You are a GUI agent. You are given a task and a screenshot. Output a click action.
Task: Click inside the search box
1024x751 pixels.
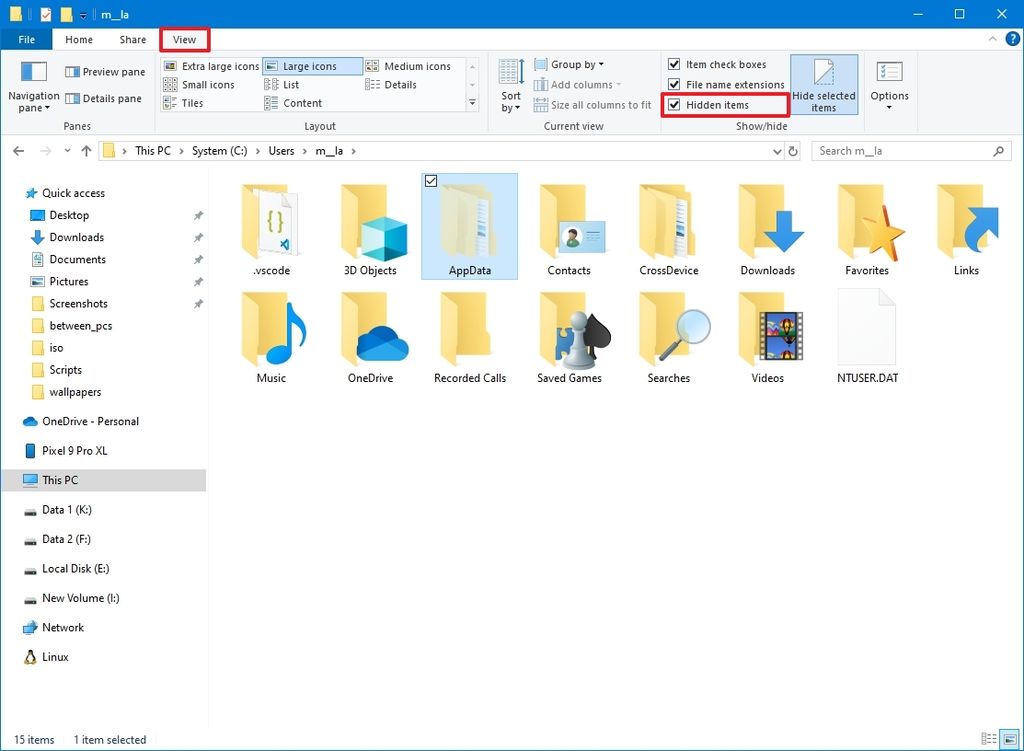click(900, 150)
